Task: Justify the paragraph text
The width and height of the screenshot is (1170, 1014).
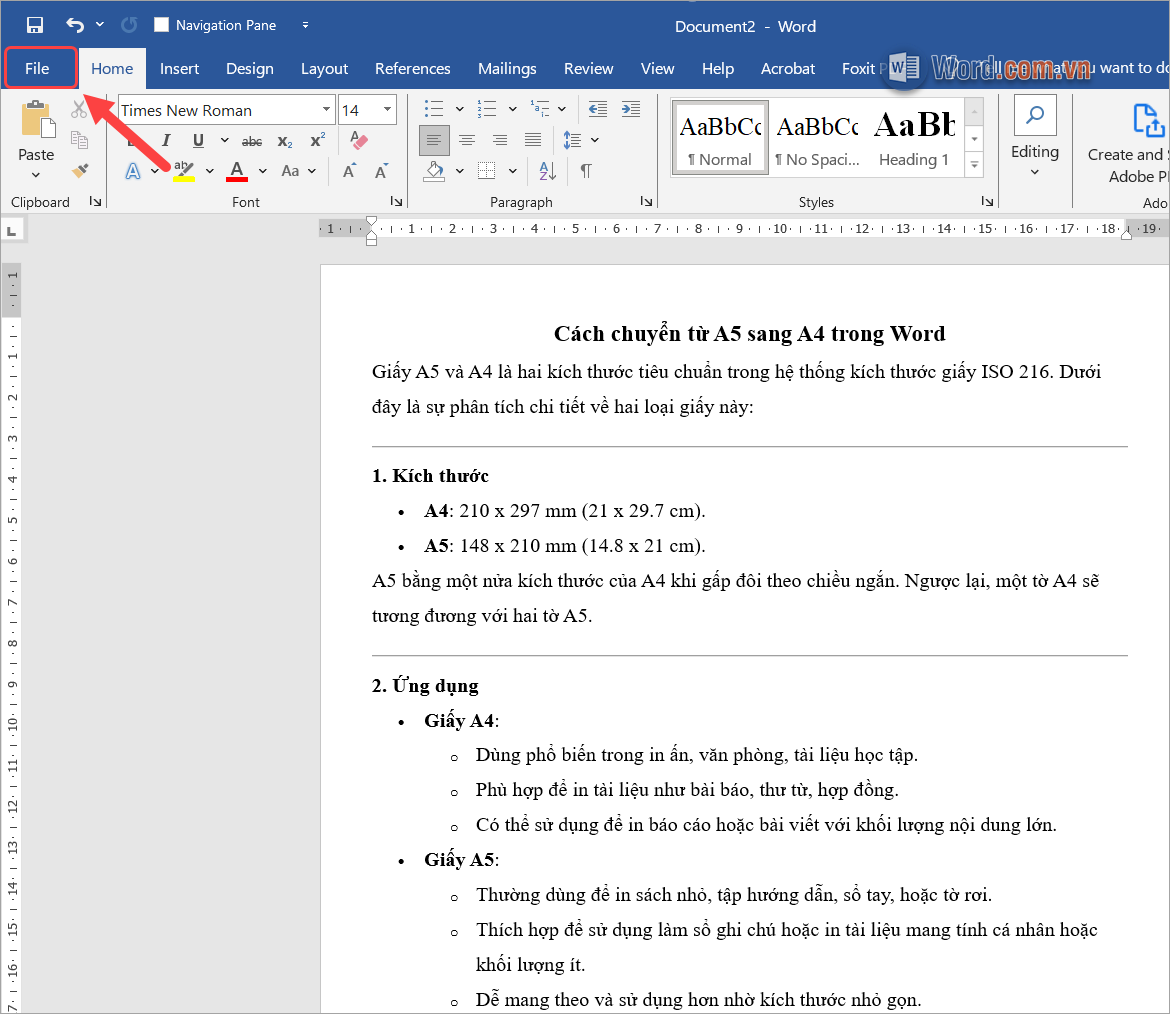Action: tap(533, 140)
